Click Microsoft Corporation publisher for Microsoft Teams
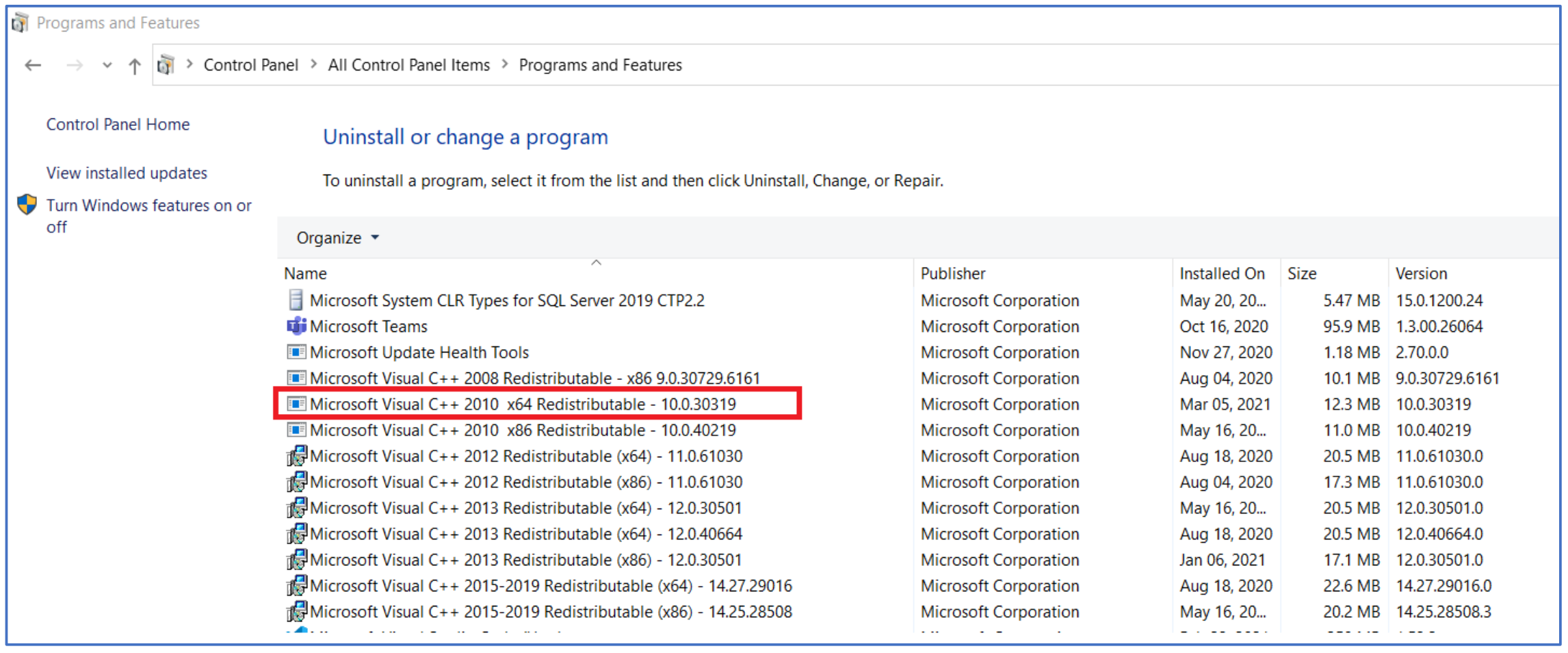The image size is (1568, 653). (x=999, y=326)
